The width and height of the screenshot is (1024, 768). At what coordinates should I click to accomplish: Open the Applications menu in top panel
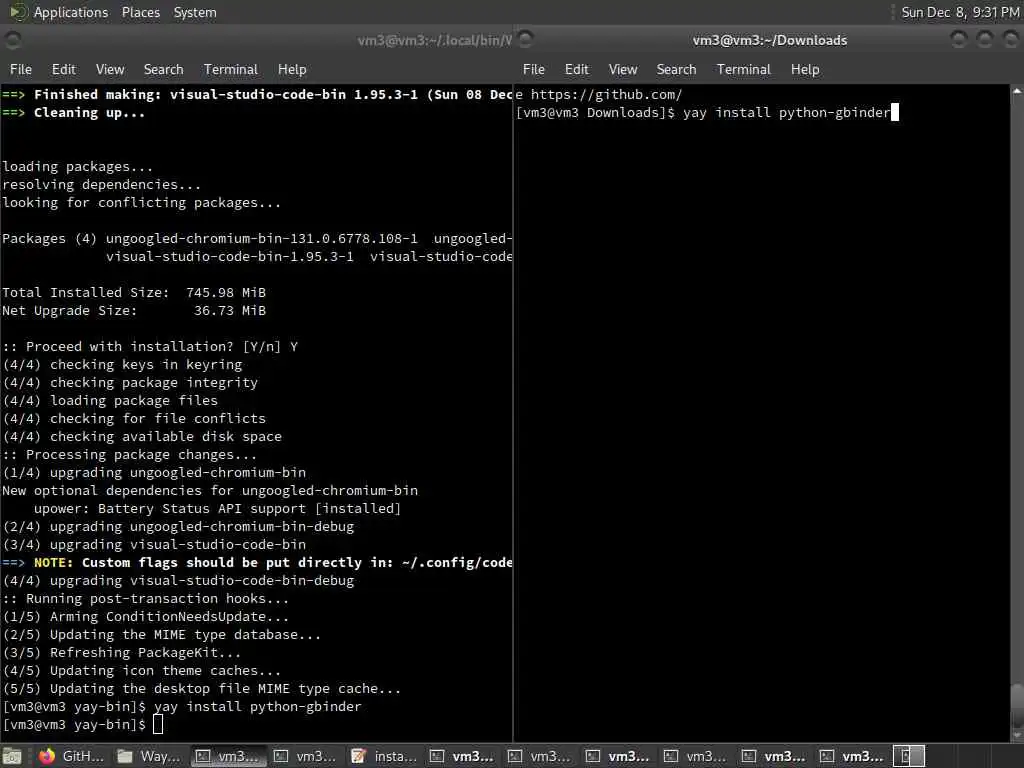coord(71,12)
